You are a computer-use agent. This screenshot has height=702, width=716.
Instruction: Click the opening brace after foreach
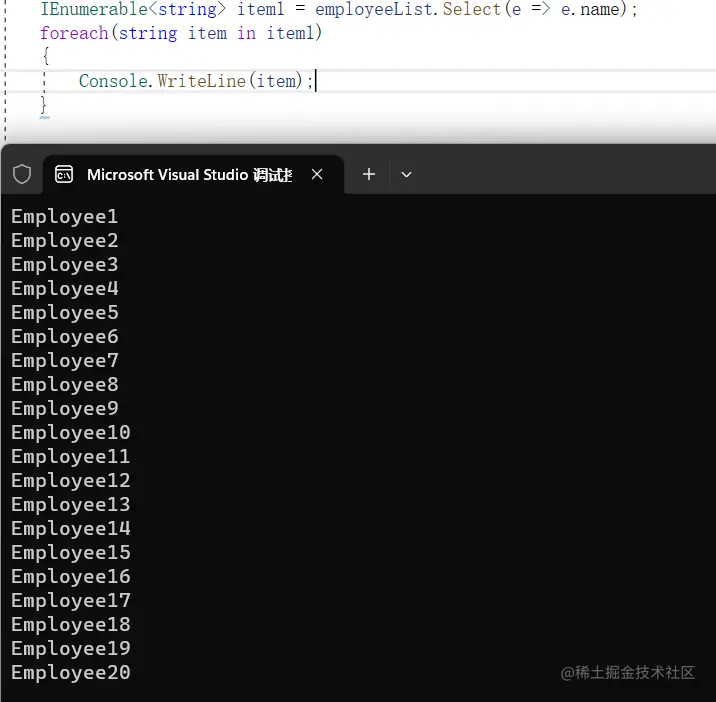pos(45,57)
